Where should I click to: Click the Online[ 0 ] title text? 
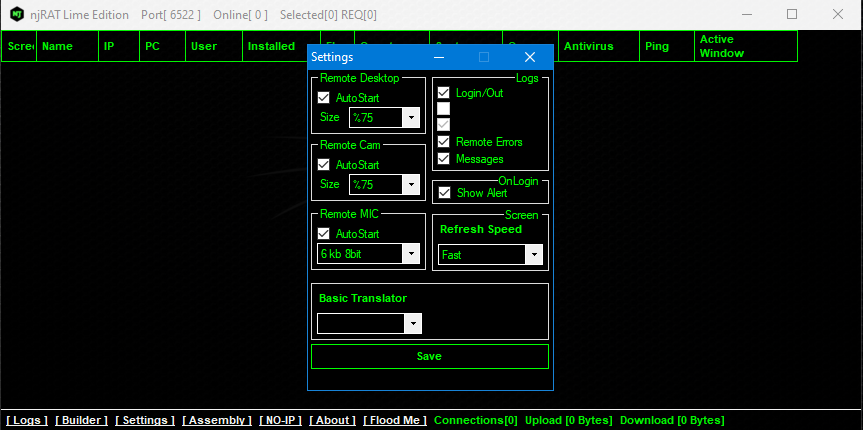[x=241, y=15]
